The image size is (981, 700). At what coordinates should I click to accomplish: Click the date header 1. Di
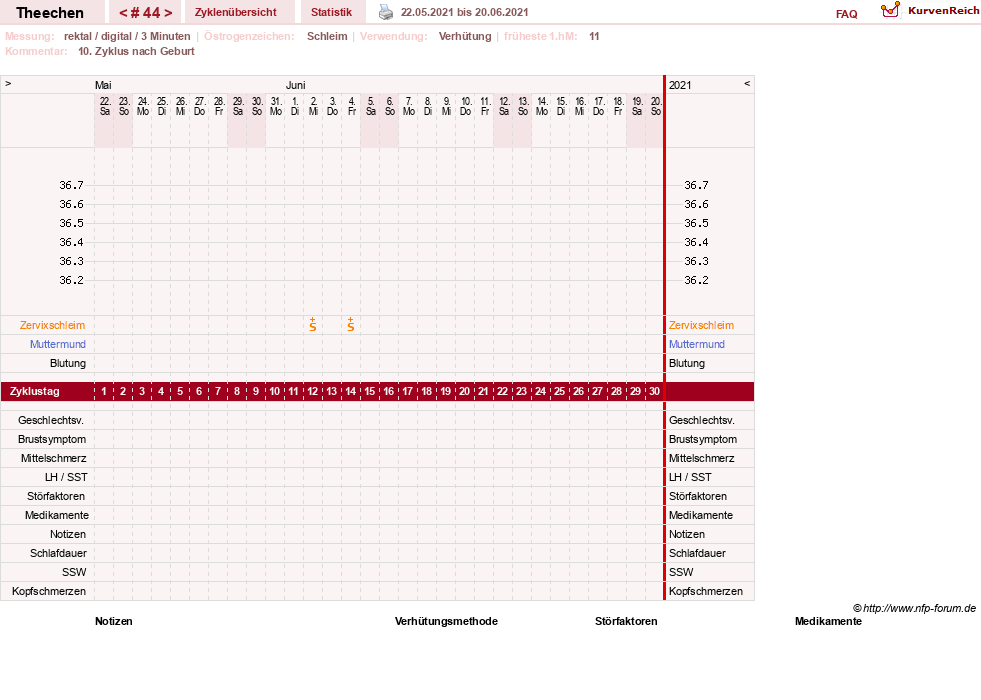(295, 106)
